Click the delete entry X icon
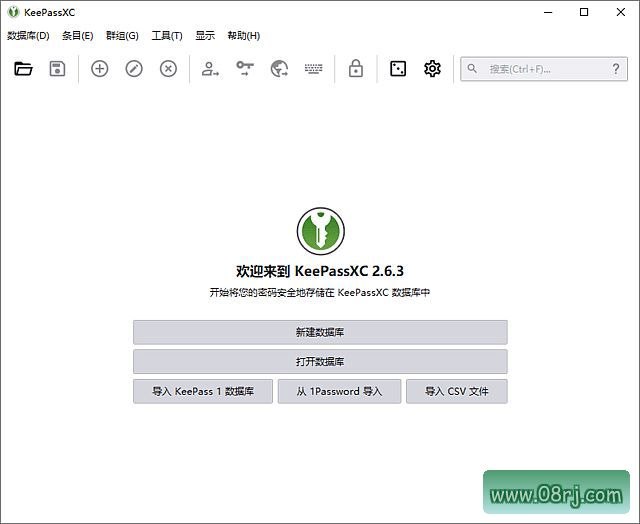The height and width of the screenshot is (524, 640). (x=168, y=69)
